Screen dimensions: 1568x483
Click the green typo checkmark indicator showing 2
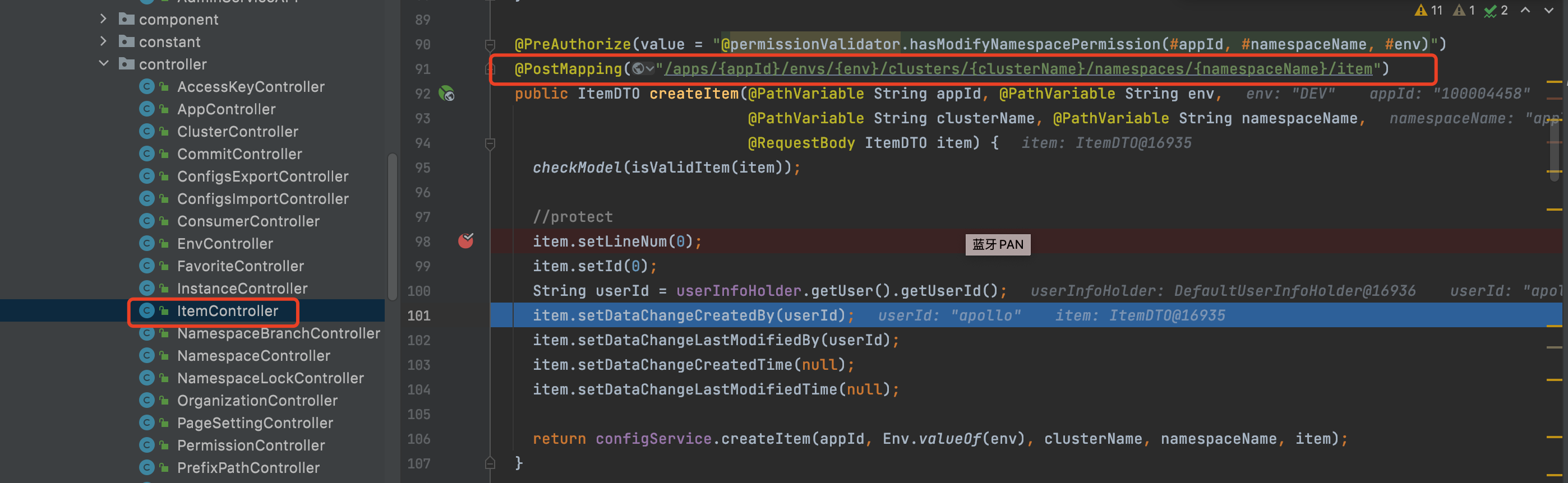1495,10
